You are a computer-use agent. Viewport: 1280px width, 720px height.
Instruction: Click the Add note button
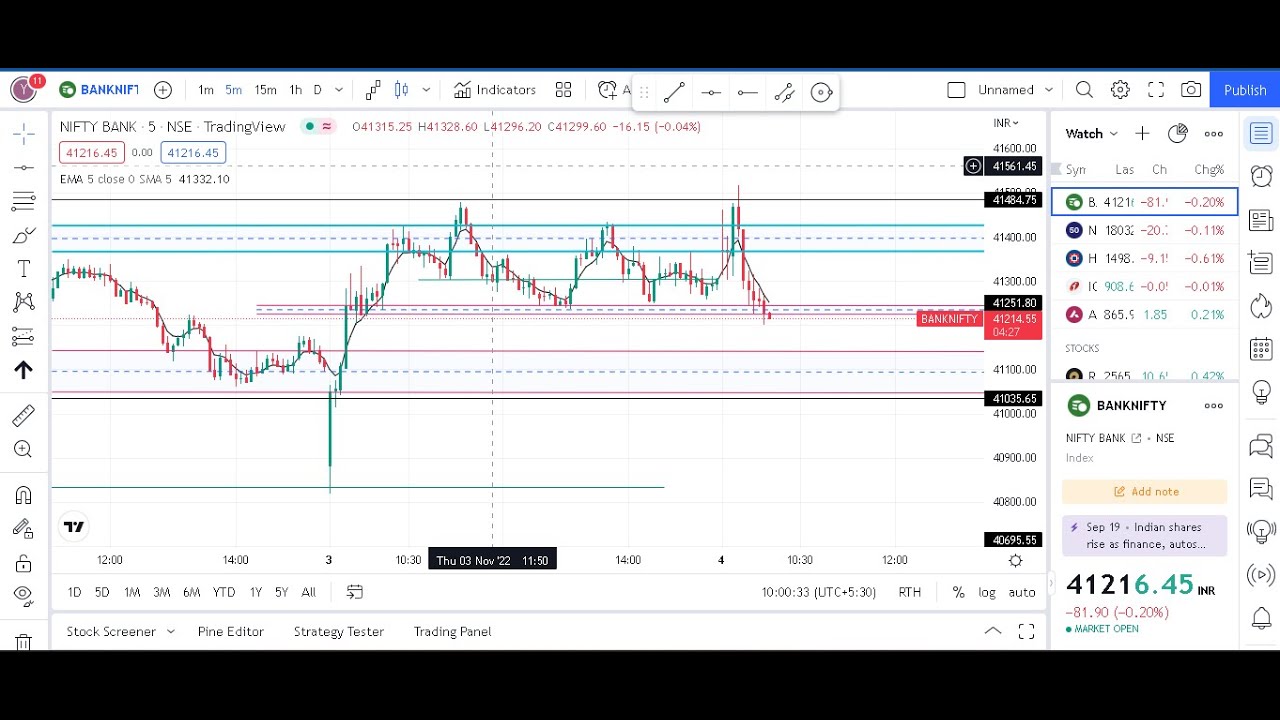point(1145,491)
